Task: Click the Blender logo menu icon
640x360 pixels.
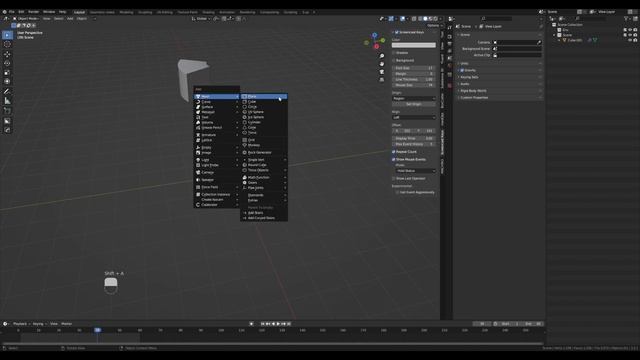Action: pos(4,12)
